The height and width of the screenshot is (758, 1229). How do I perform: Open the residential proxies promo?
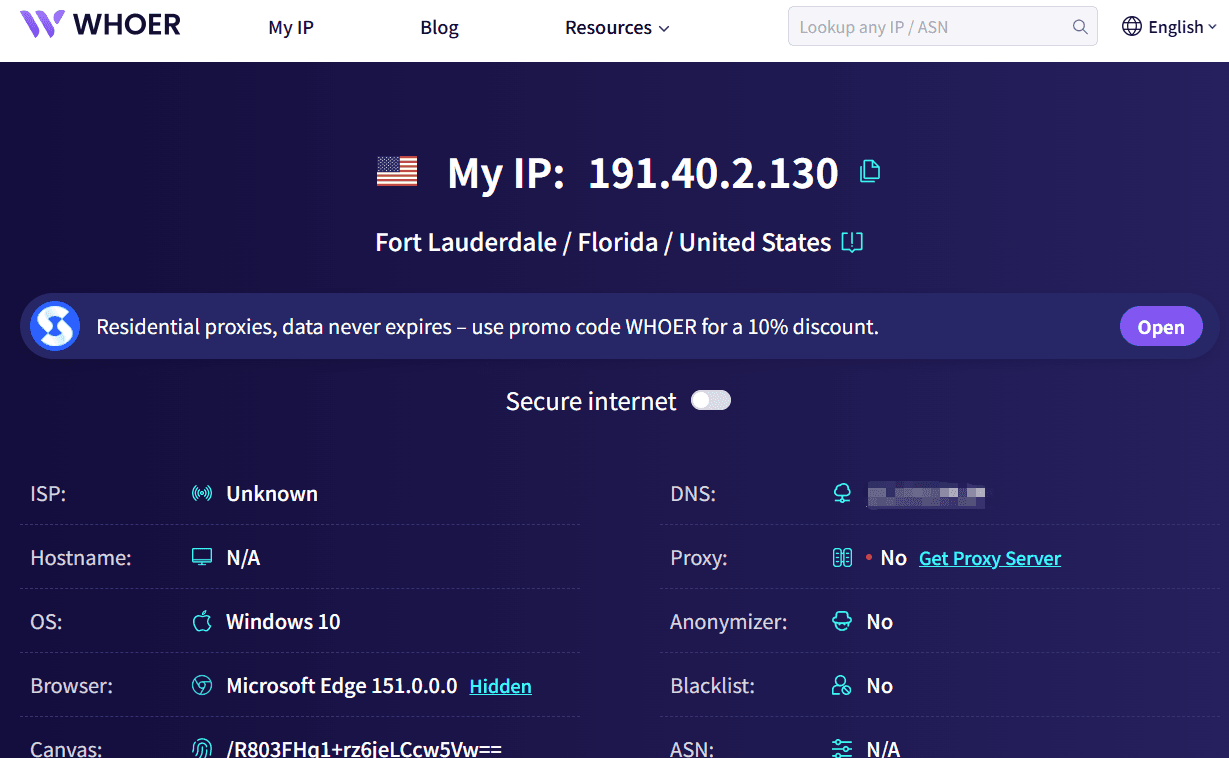pos(1160,327)
